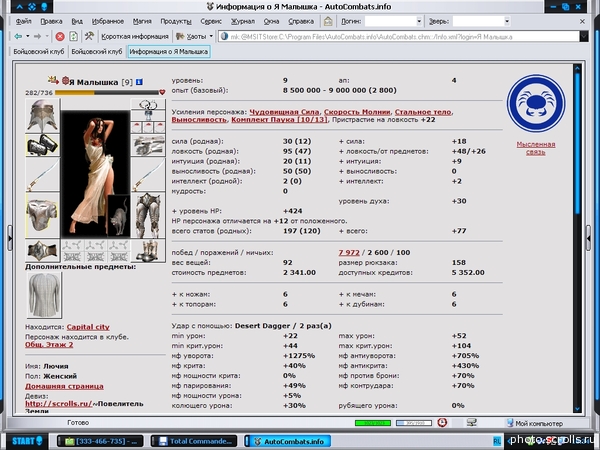Select the silver body armor slot
The height and width of the screenshot is (450, 600).
42,215
